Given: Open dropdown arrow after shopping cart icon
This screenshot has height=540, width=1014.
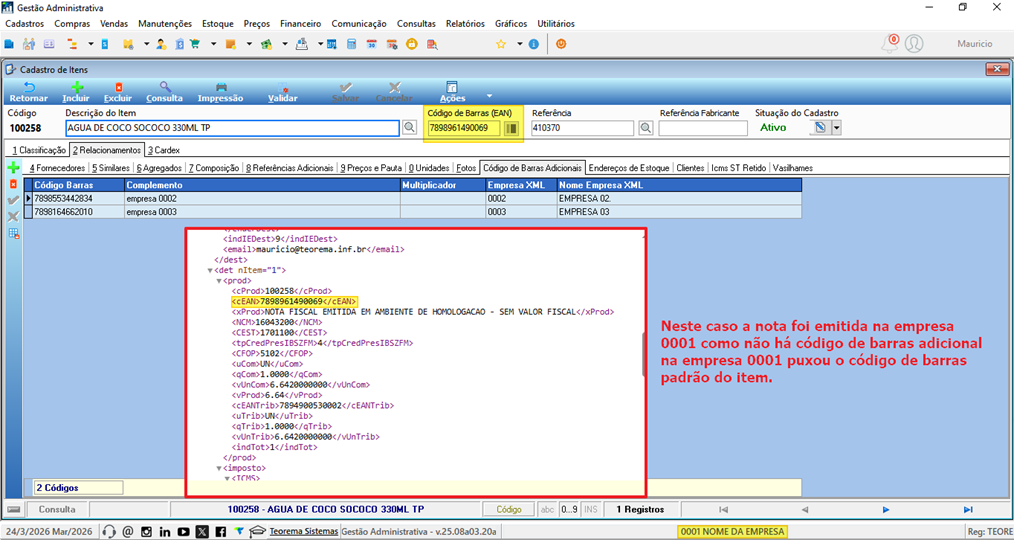Looking at the screenshot, I should click(x=213, y=44).
